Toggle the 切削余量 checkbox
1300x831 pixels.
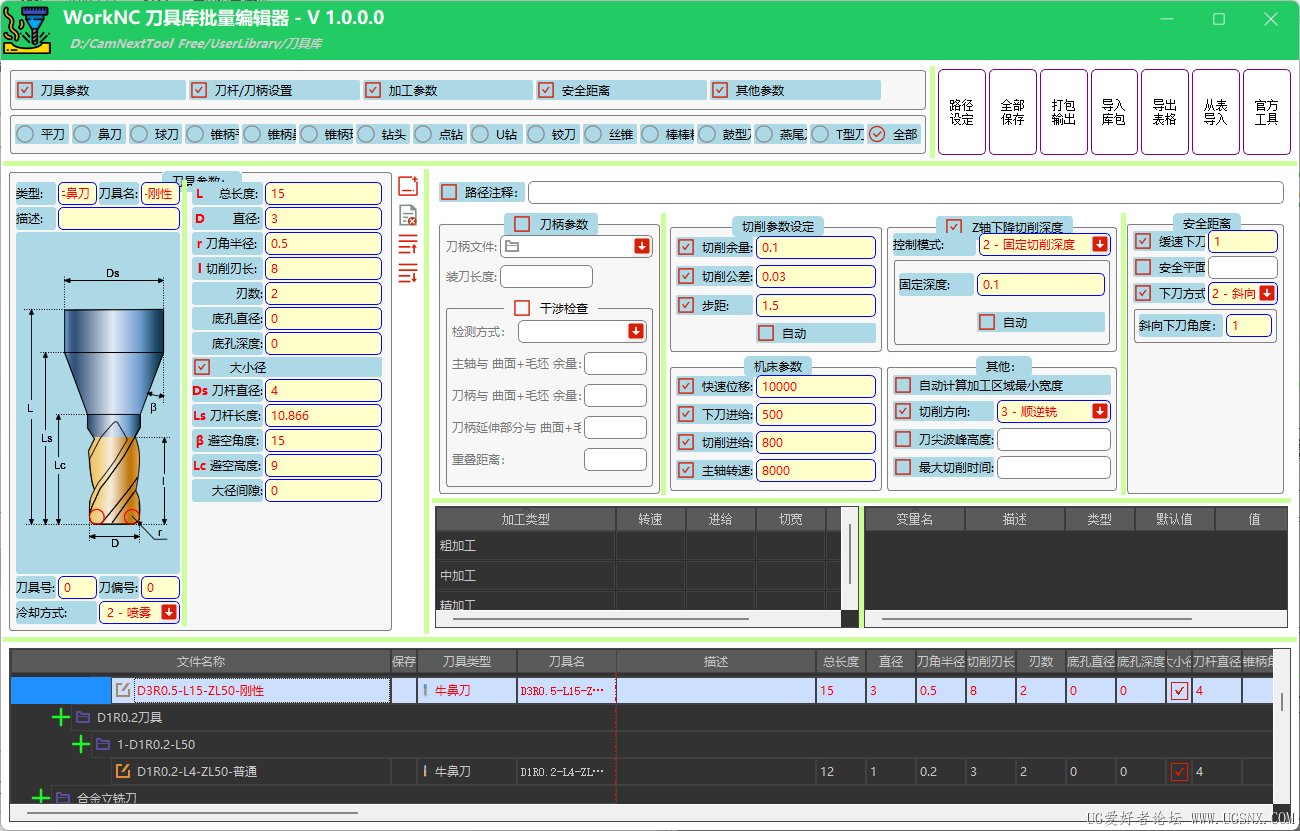686,247
